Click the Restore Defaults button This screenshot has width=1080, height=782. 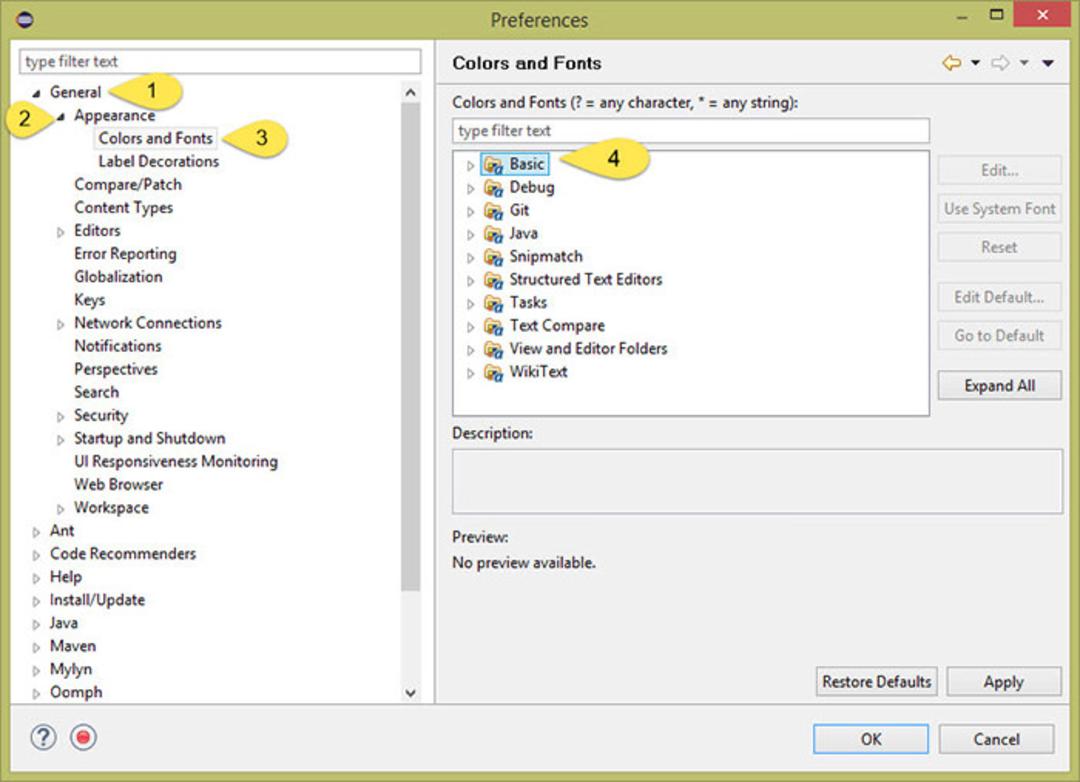point(876,681)
